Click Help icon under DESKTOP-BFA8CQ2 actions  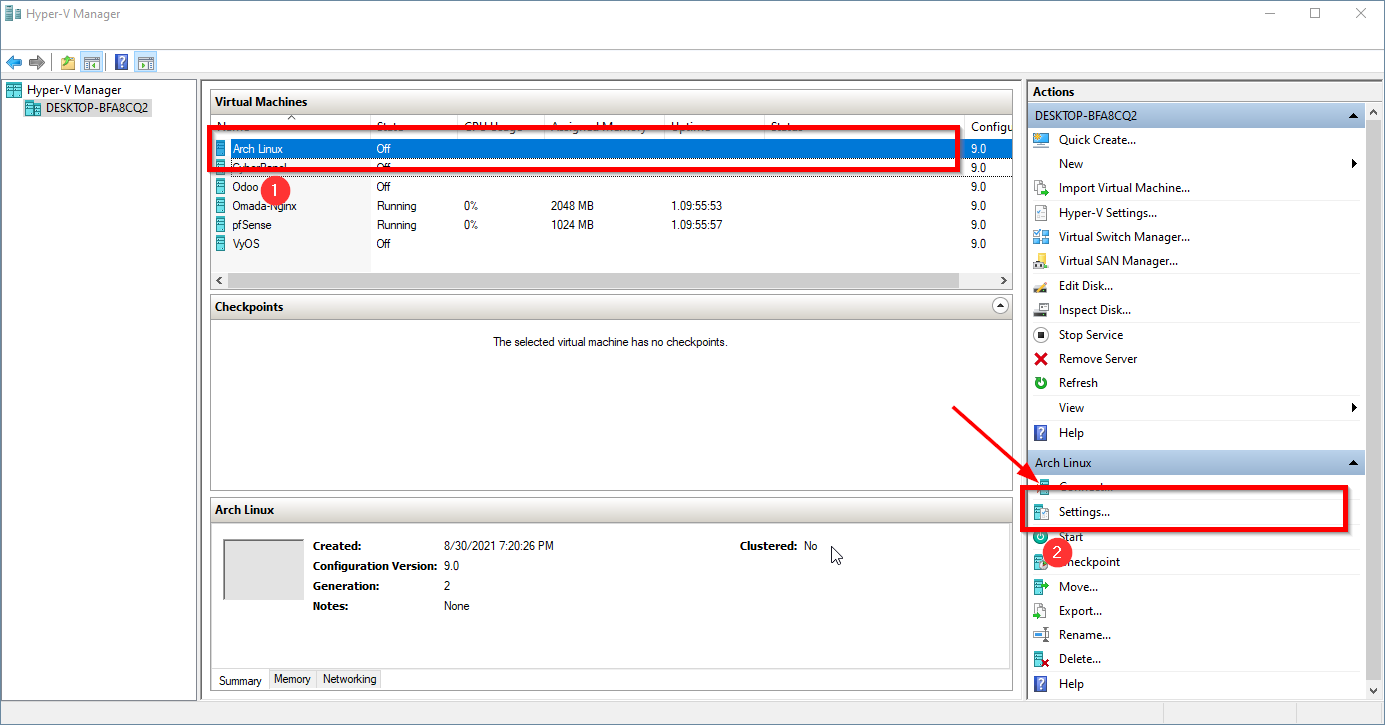point(1041,433)
